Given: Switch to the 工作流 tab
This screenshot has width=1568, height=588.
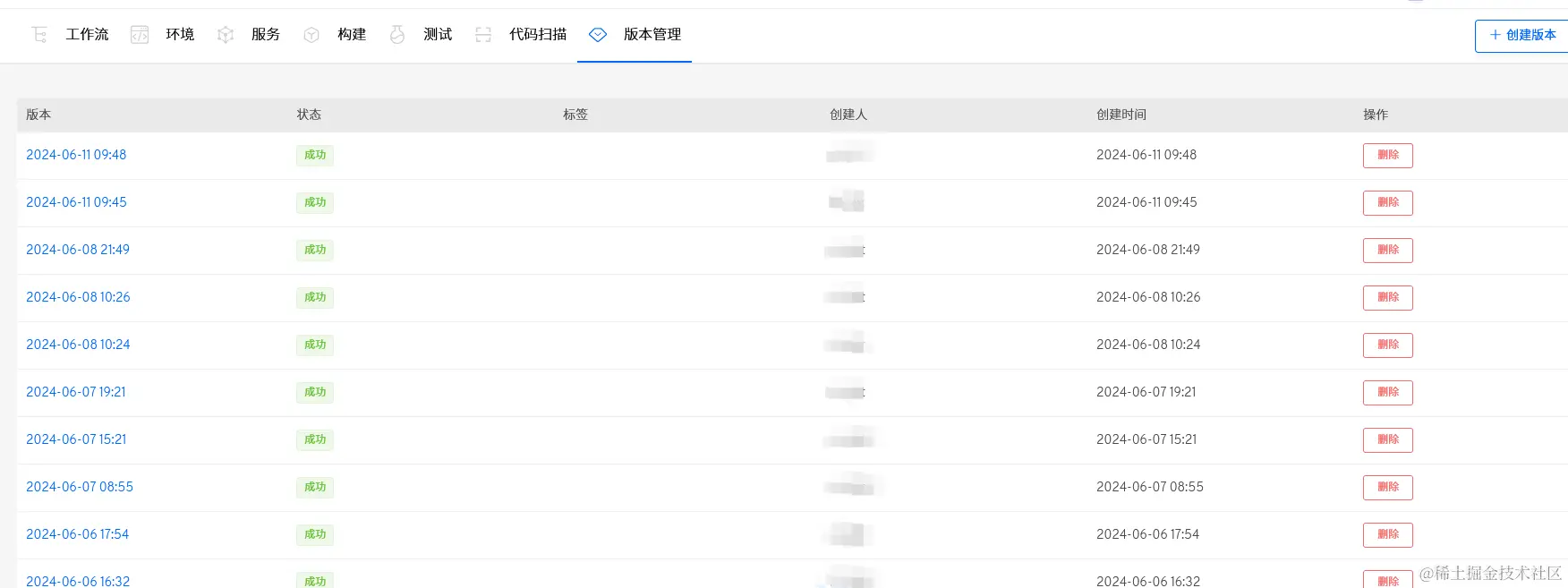Looking at the screenshot, I should 87,35.
